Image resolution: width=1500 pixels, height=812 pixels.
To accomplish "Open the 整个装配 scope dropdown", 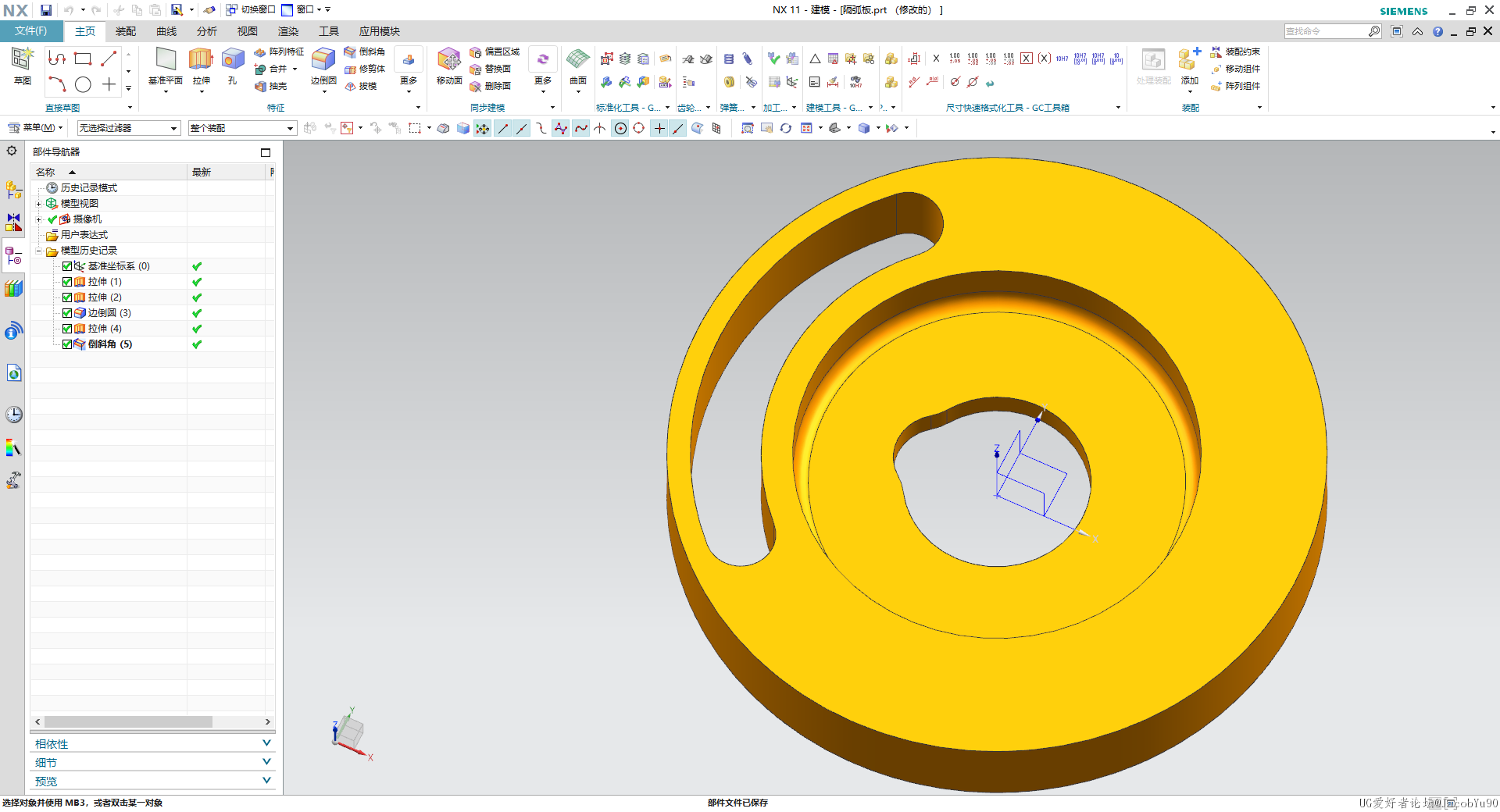I will [242, 128].
